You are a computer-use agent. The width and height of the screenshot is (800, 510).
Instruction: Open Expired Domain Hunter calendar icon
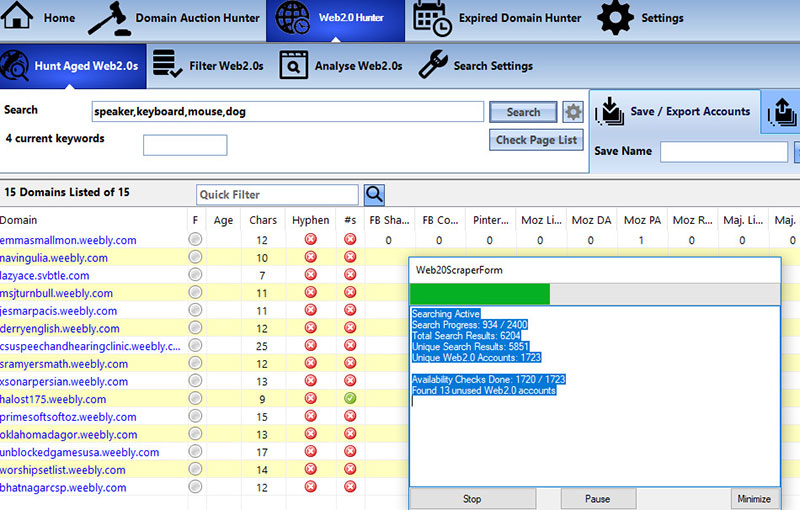tap(431, 19)
